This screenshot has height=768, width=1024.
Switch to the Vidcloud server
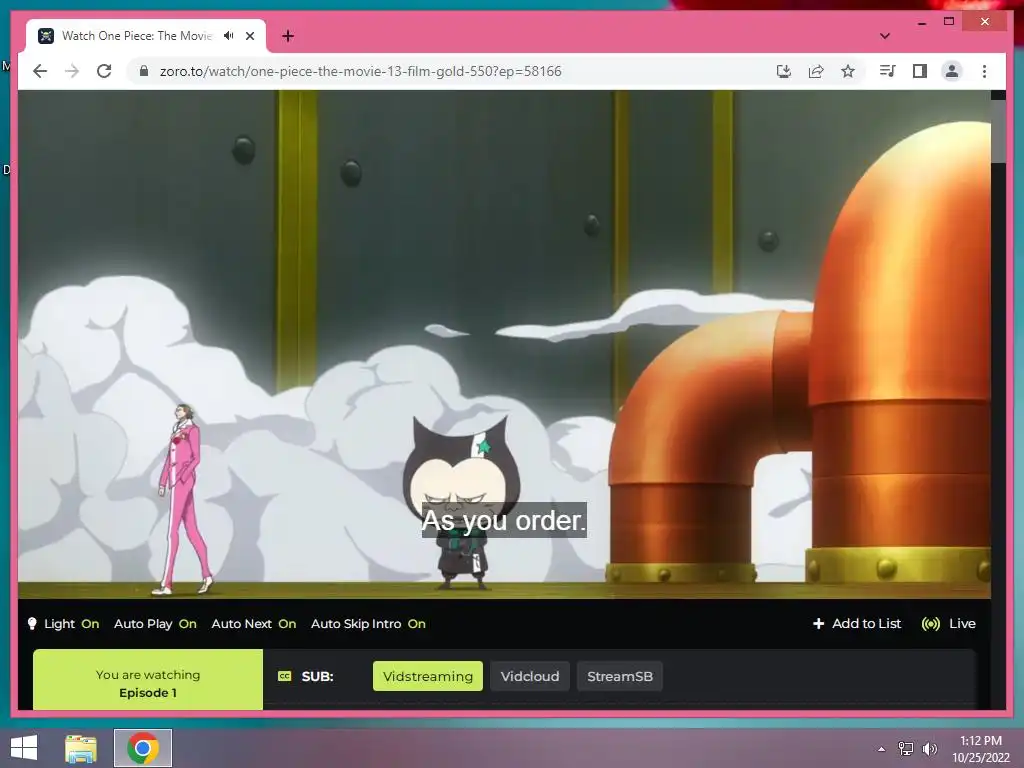click(530, 676)
